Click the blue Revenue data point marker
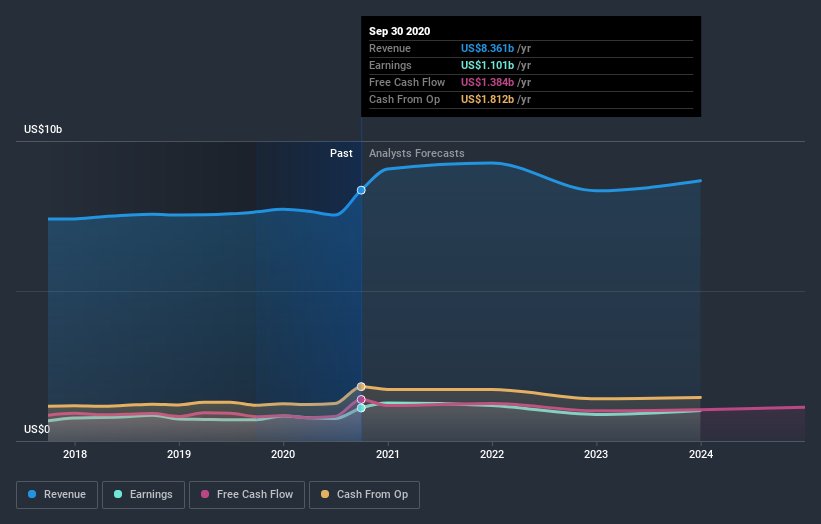 point(361,190)
